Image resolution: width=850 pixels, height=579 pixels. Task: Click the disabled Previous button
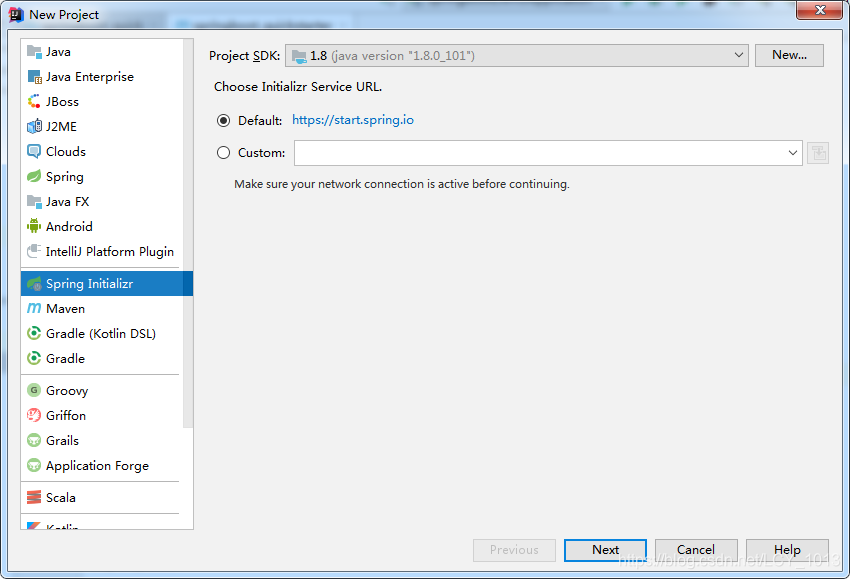pyautogui.click(x=514, y=550)
